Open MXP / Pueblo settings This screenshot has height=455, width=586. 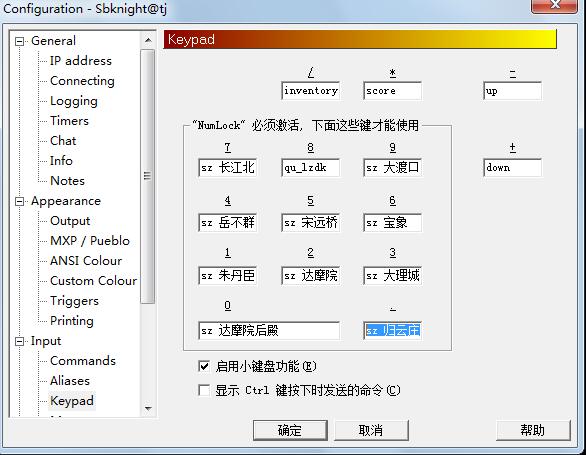tap(90, 241)
